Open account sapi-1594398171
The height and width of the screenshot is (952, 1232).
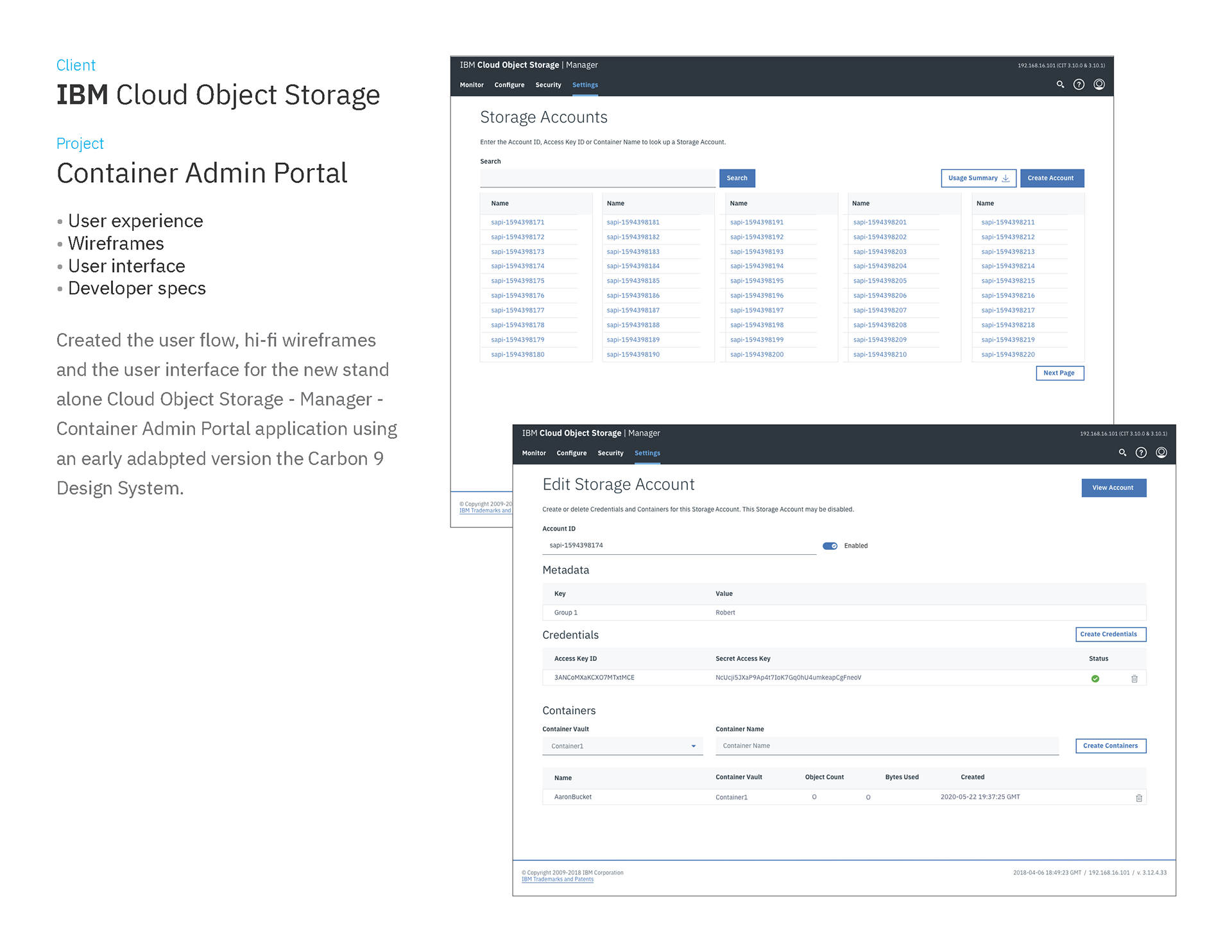(x=518, y=223)
